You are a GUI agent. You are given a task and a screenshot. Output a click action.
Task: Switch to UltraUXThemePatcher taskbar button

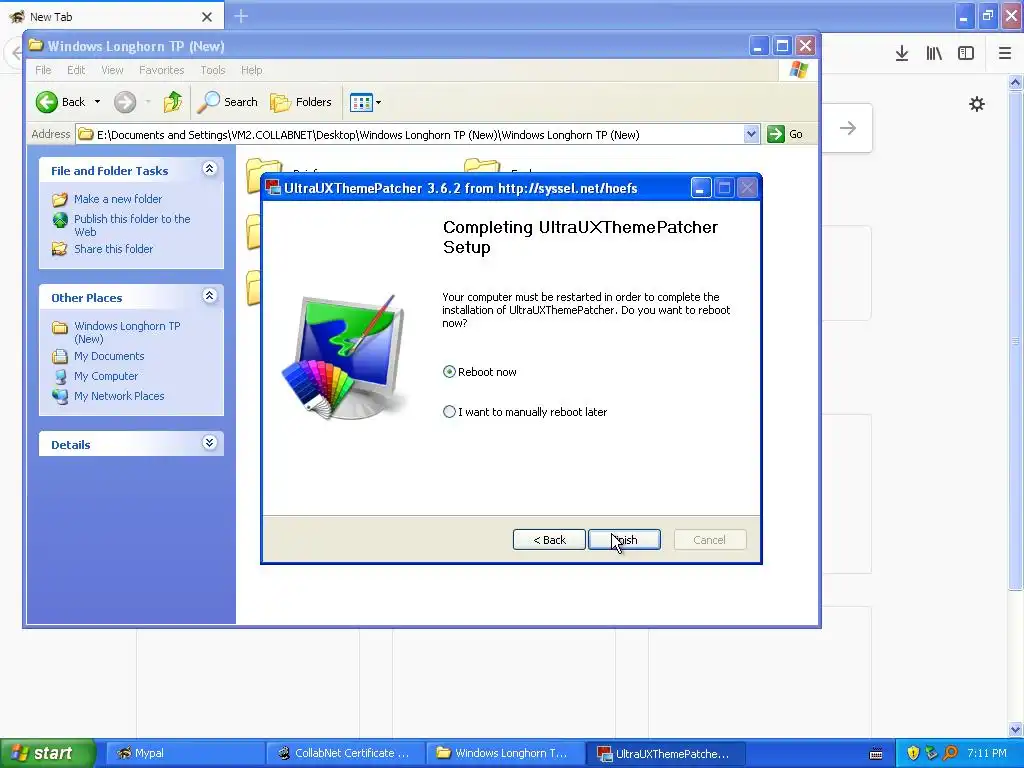pos(665,753)
